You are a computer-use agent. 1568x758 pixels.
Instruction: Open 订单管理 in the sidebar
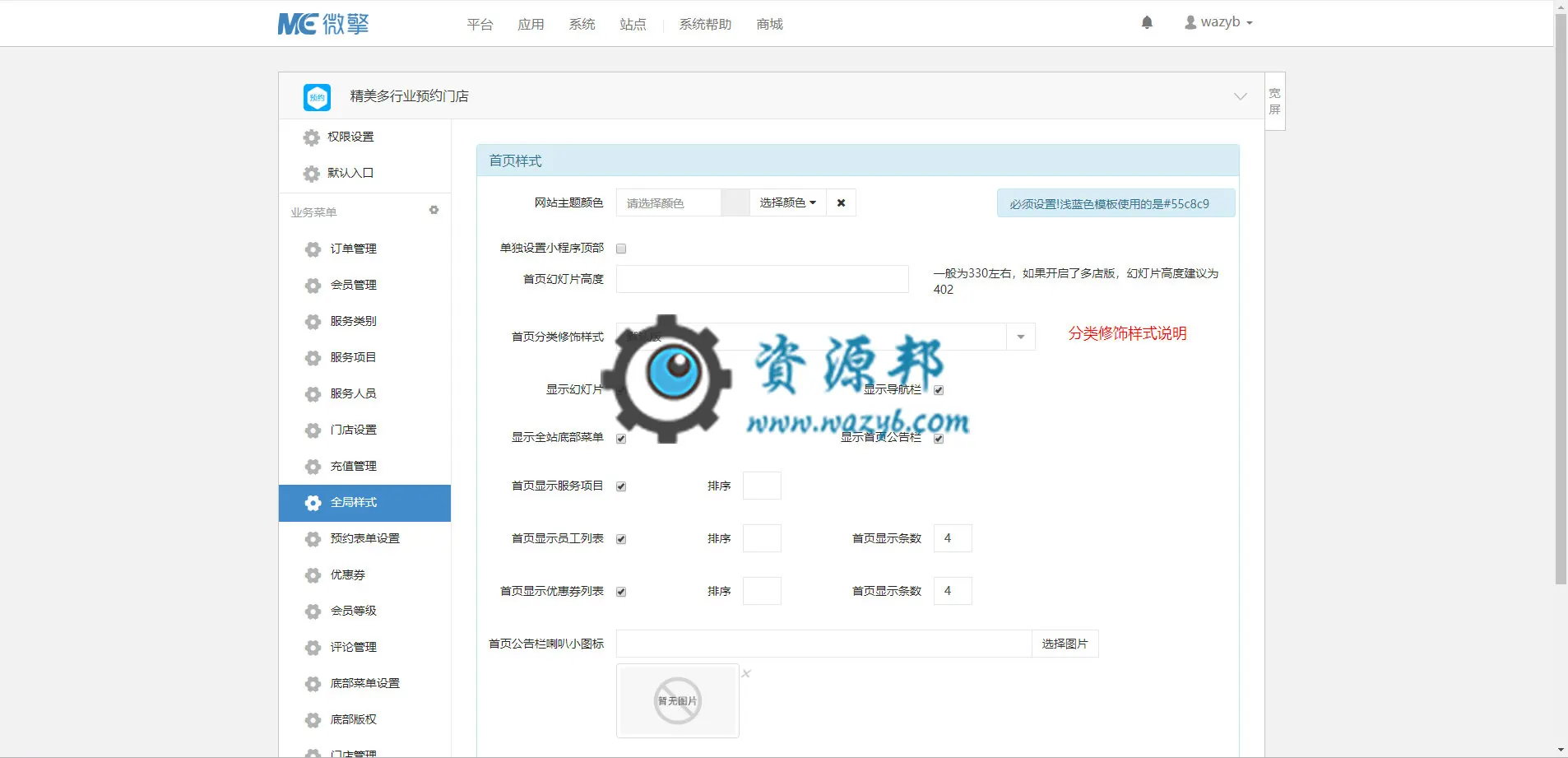pos(354,249)
